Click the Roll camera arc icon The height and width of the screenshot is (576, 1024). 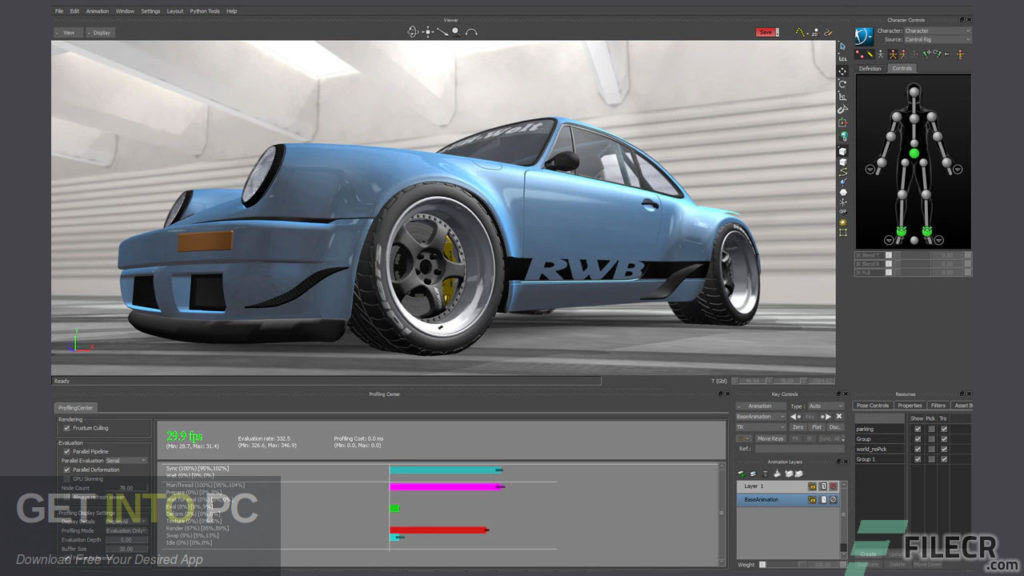tap(472, 32)
